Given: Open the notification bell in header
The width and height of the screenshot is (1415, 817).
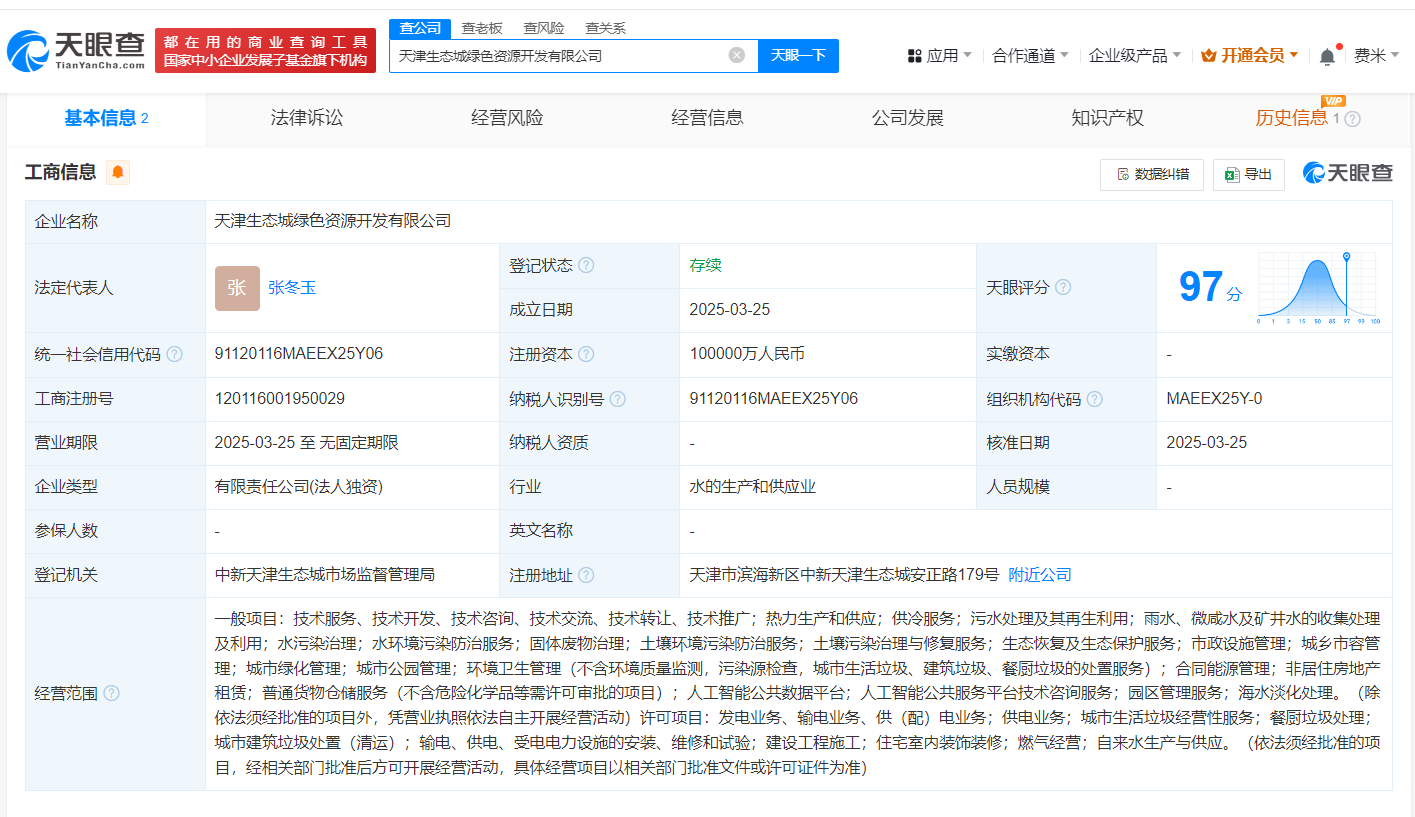Looking at the screenshot, I should [x=1327, y=56].
